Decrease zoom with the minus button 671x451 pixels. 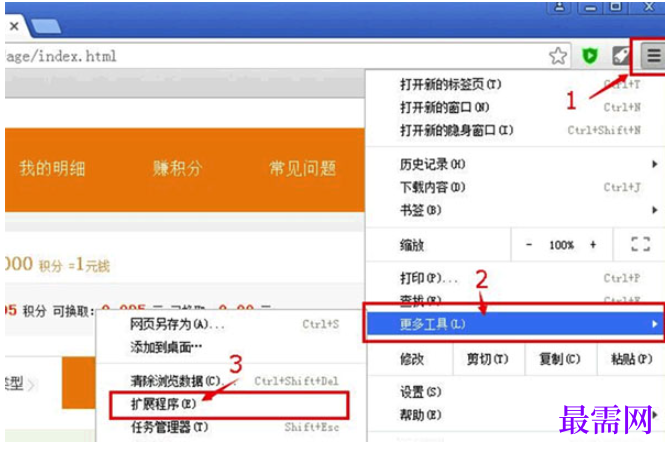click(529, 245)
